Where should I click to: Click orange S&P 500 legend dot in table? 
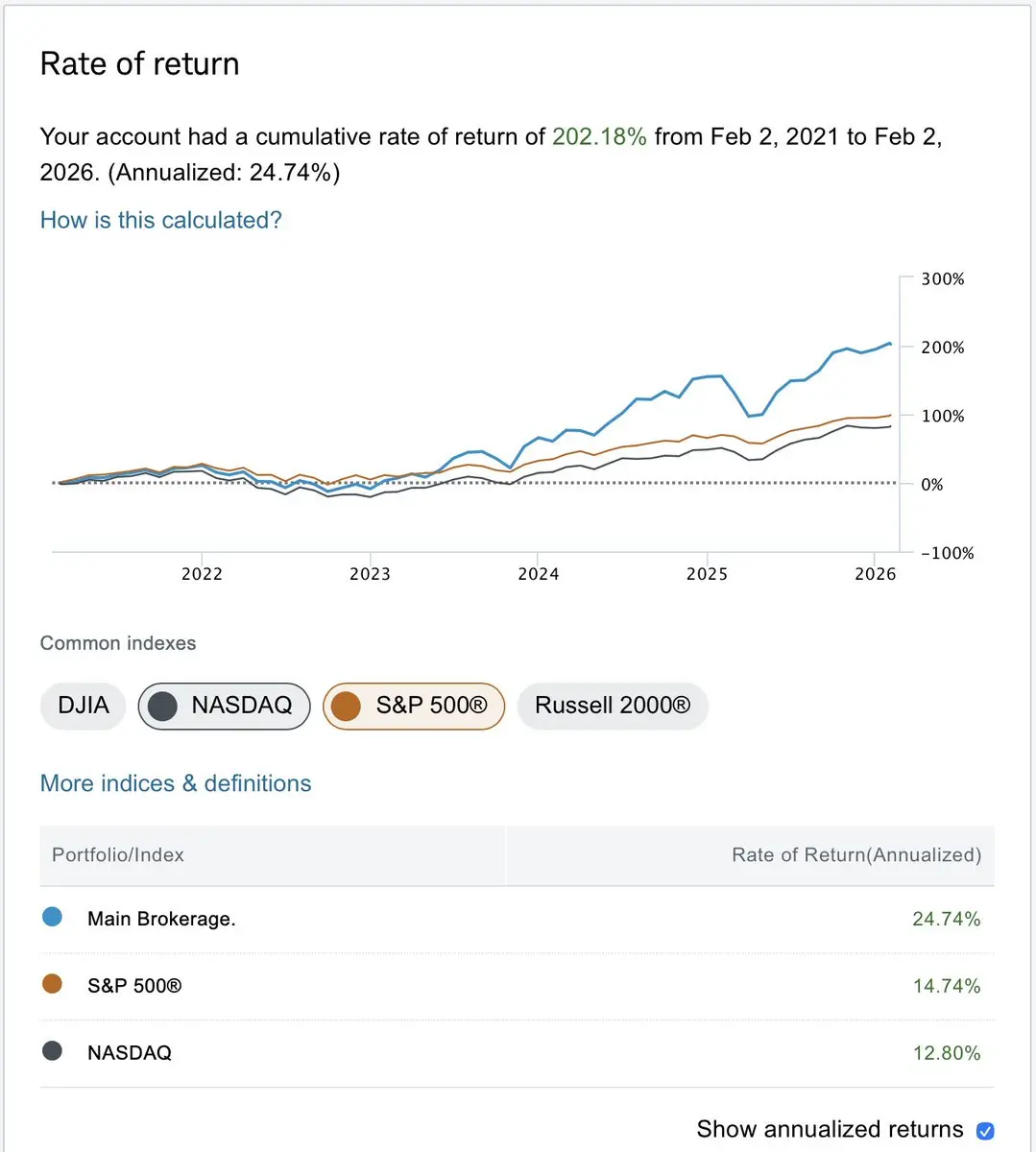(53, 984)
